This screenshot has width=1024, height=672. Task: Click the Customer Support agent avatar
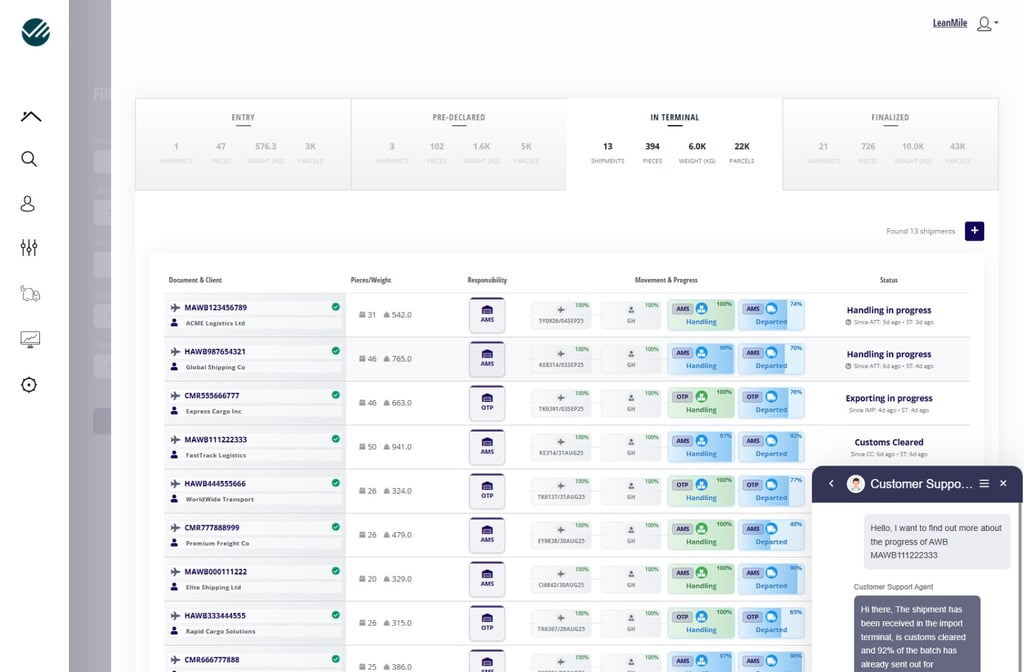pyautogui.click(x=856, y=484)
